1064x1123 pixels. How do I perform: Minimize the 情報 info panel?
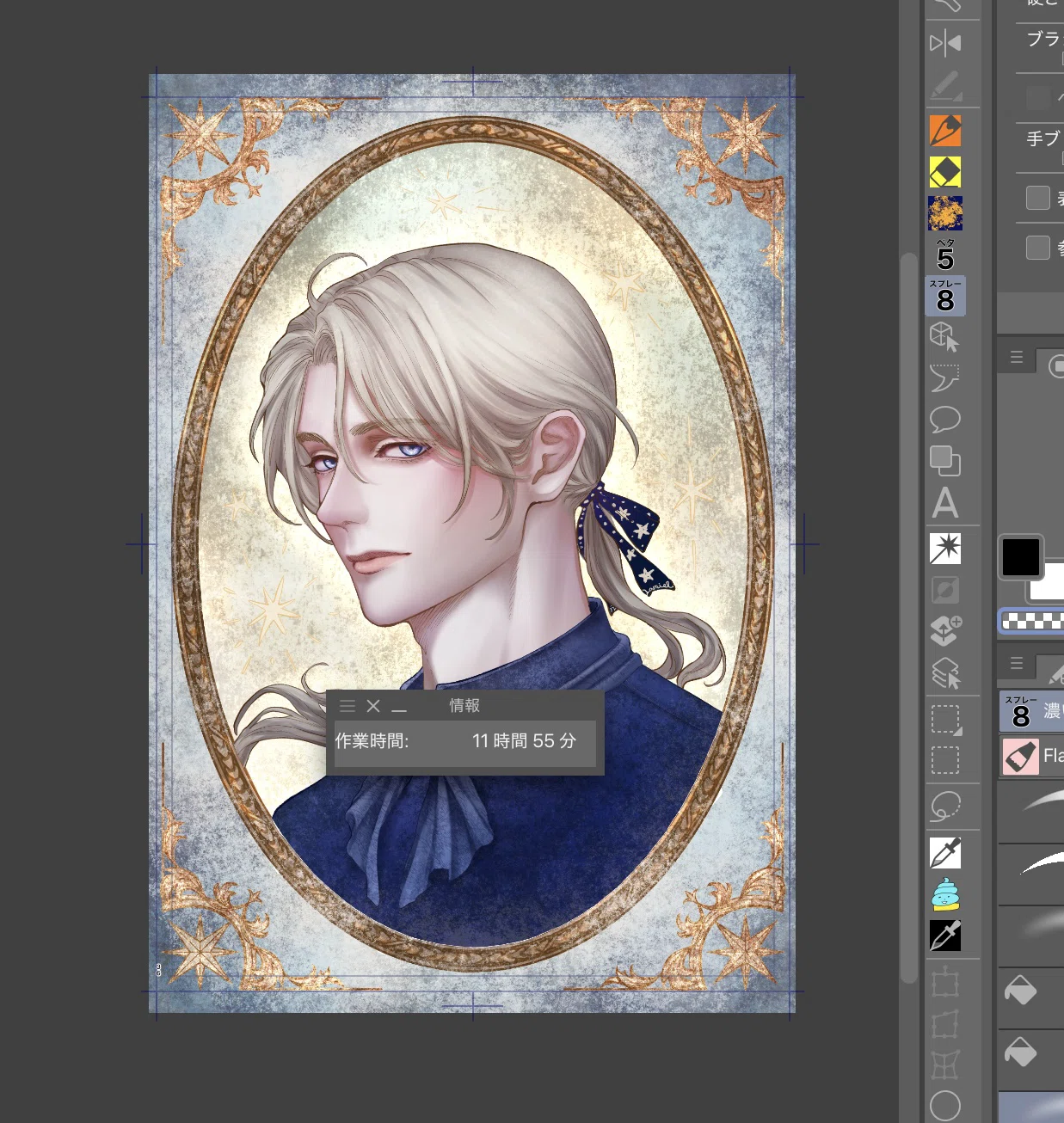pos(399,709)
